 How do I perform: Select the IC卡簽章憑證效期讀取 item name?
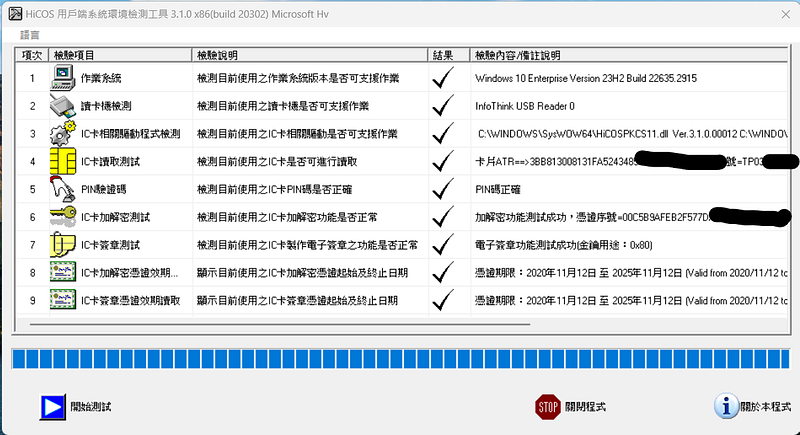(131, 300)
